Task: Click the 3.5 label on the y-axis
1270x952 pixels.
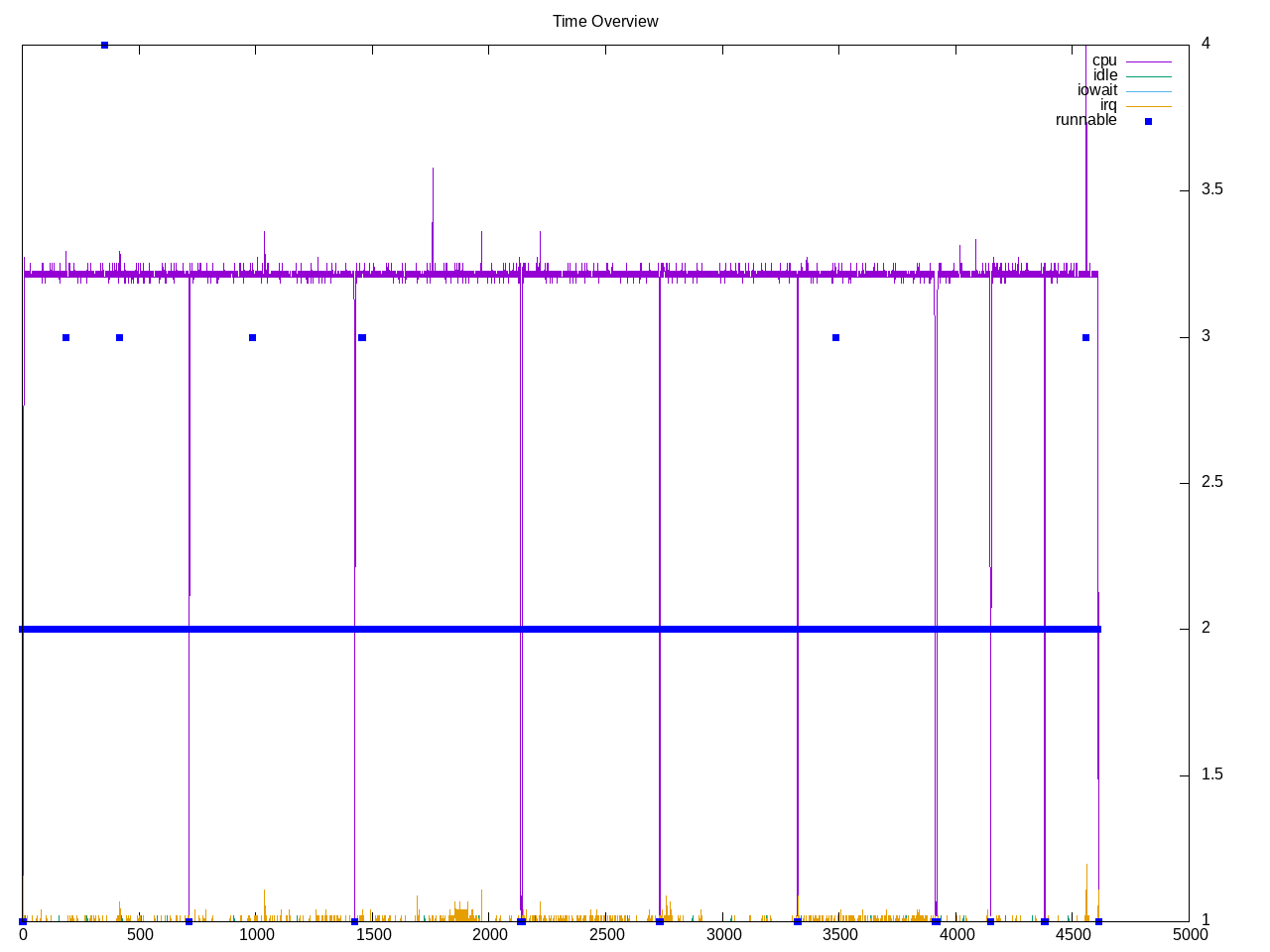Action: coord(1211,189)
